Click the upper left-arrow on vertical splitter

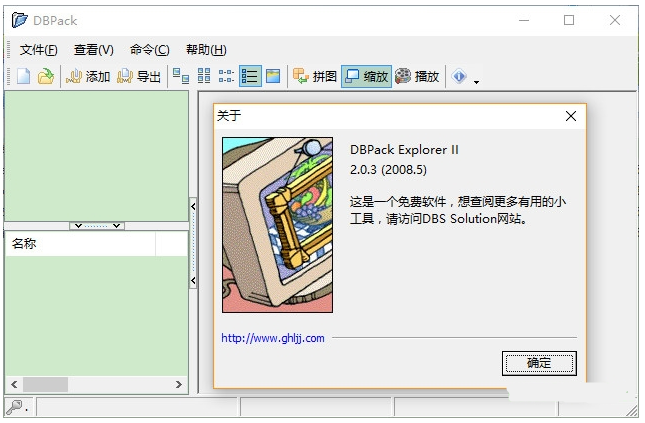click(x=193, y=207)
